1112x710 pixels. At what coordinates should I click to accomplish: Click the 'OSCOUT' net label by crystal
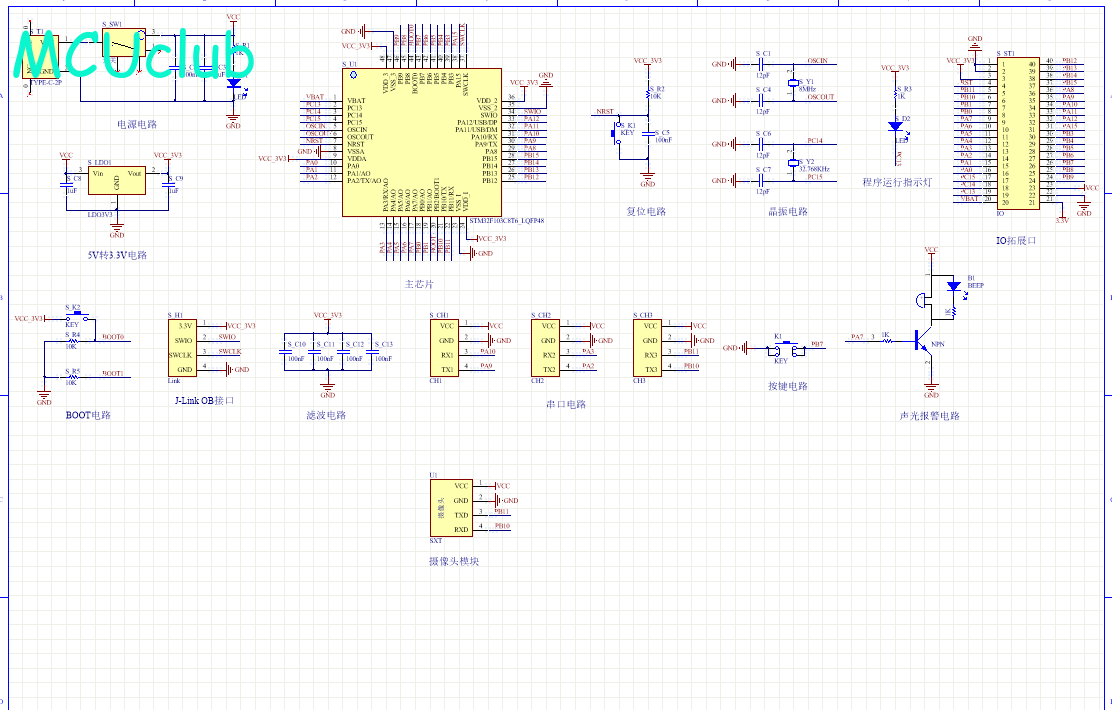pos(821,97)
